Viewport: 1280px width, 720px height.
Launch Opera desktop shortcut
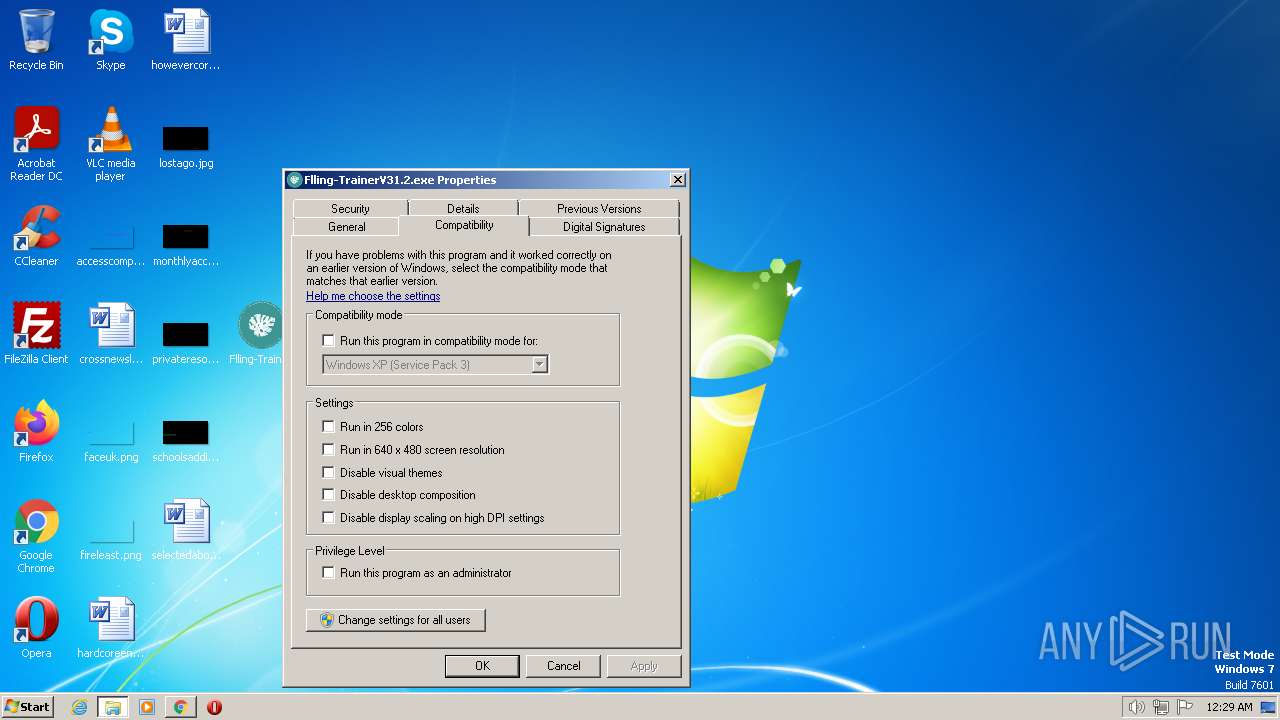(36, 627)
